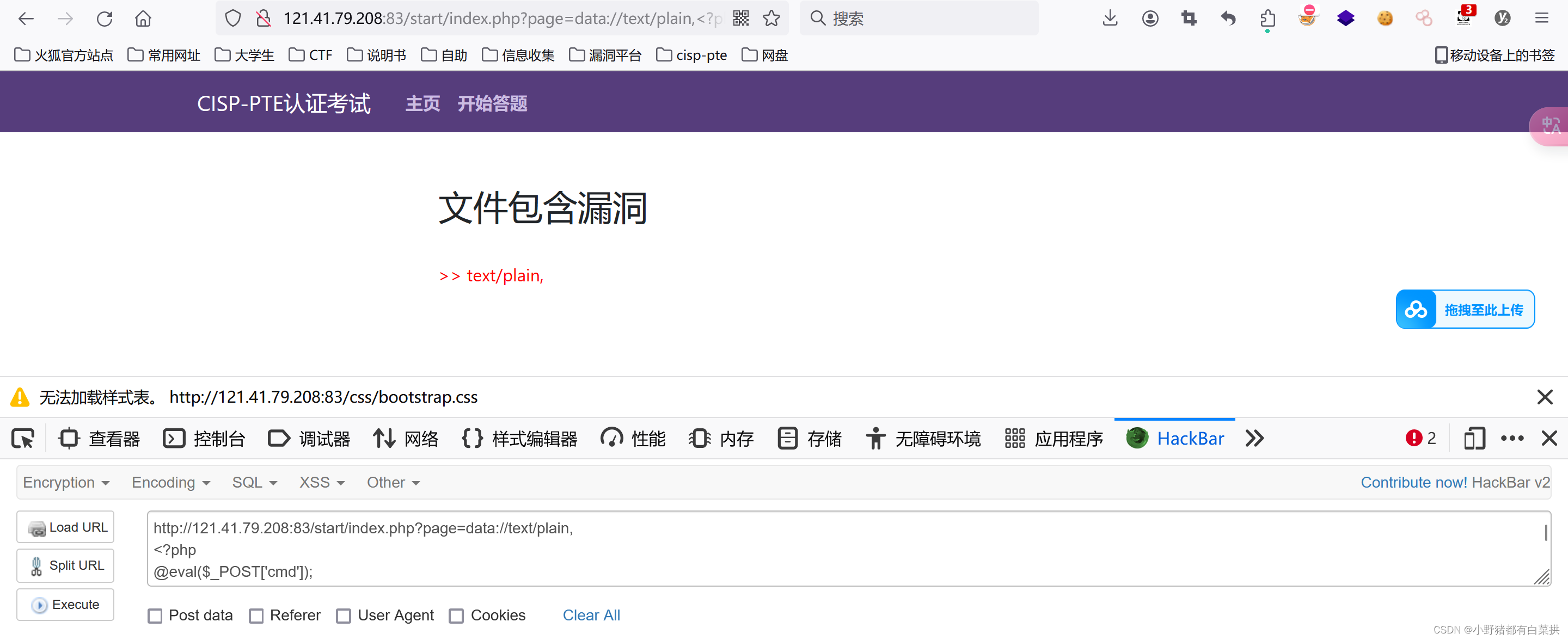Open the SQL dropdown in HackBar

coord(254,482)
